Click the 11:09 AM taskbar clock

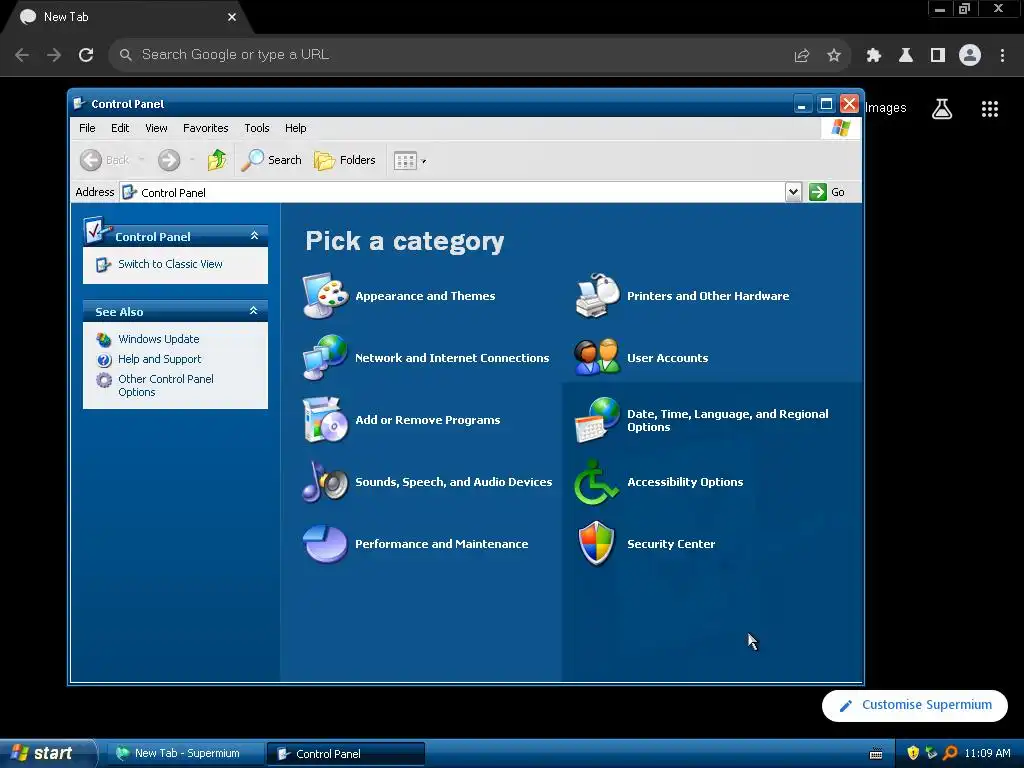(987, 753)
